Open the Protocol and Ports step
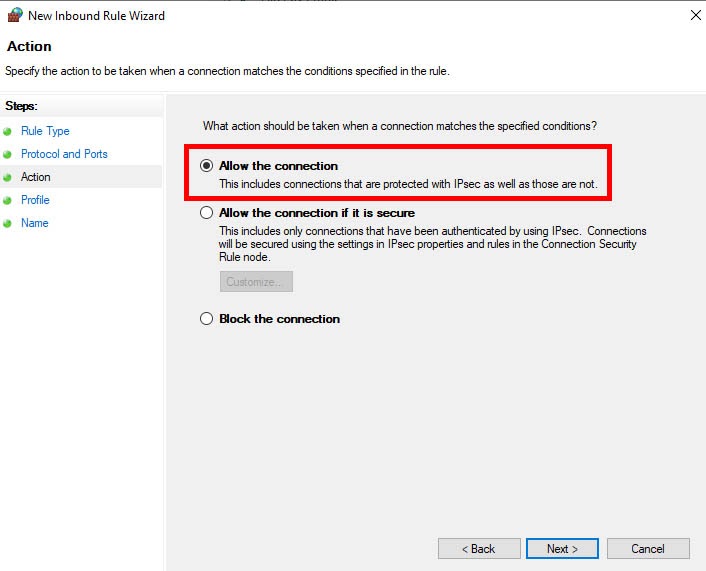 point(64,154)
